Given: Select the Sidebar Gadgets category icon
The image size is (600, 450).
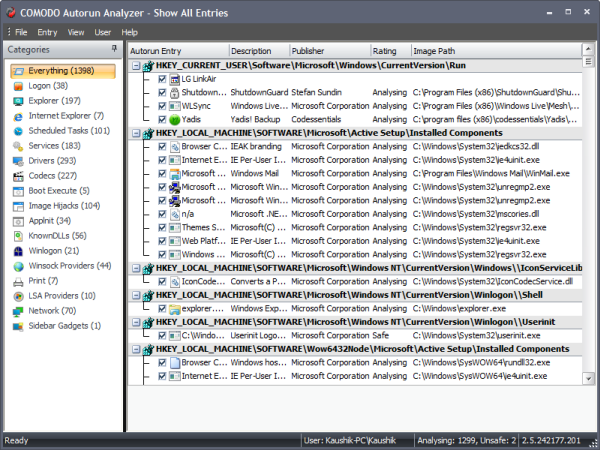Looking at the screenshot, I should [19, 326].
